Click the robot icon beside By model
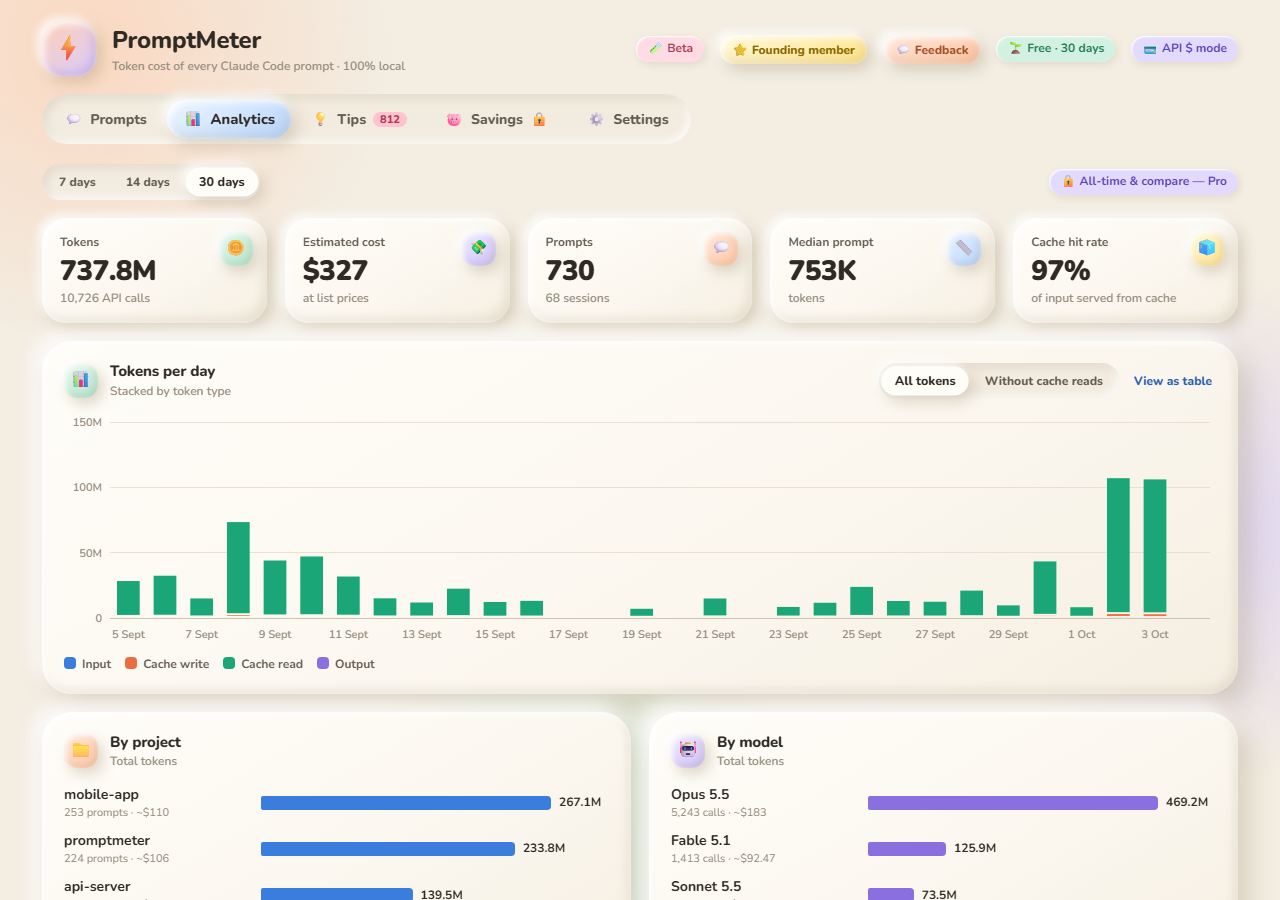Image resolution: width=1280 pixels, height=900 pixels. [688, 750]
